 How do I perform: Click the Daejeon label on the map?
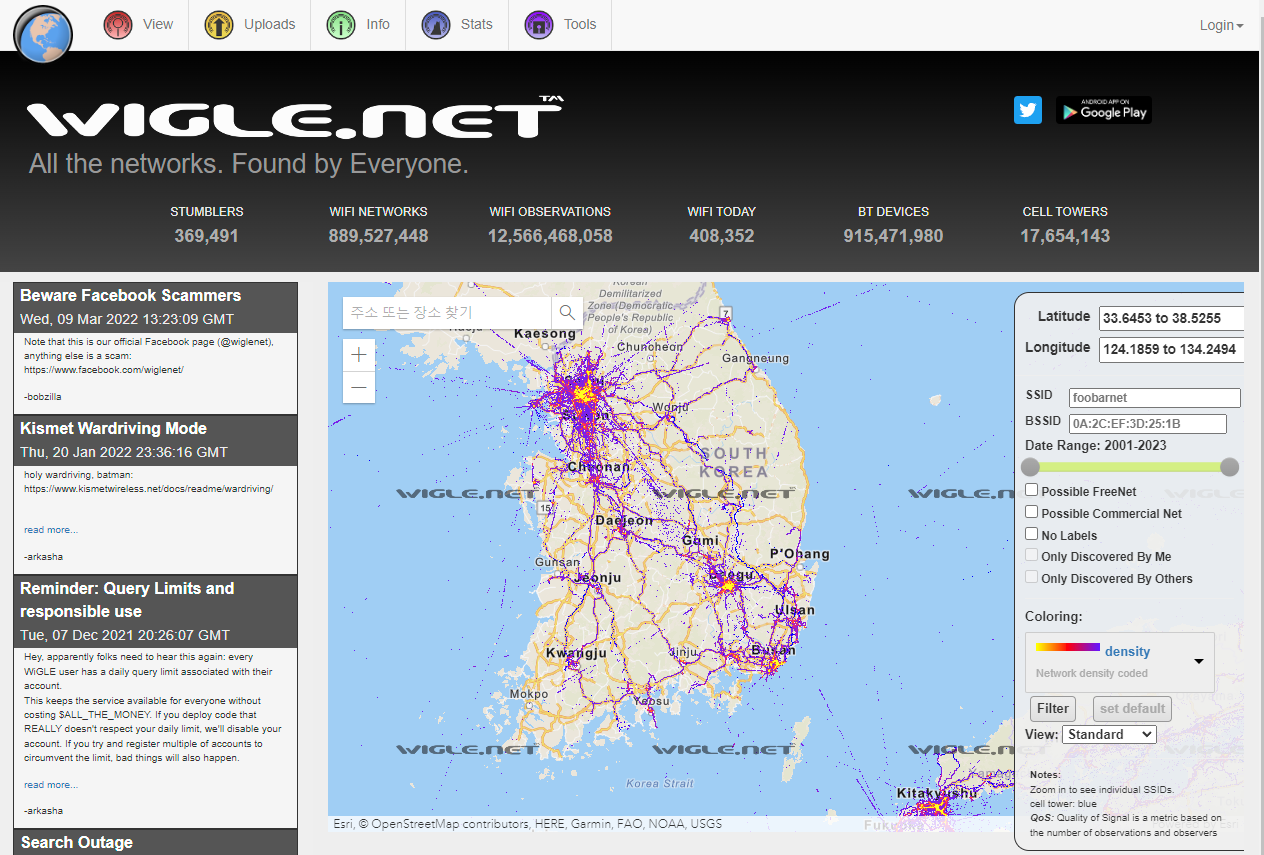[x=624, y=520]
